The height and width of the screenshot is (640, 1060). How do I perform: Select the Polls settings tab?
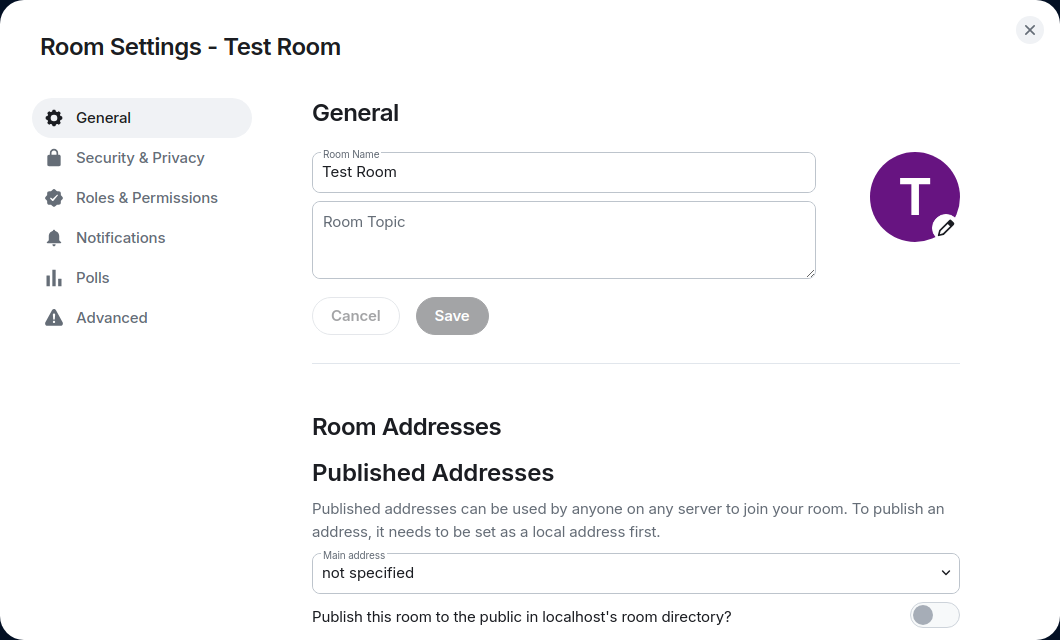click(92, 278)
